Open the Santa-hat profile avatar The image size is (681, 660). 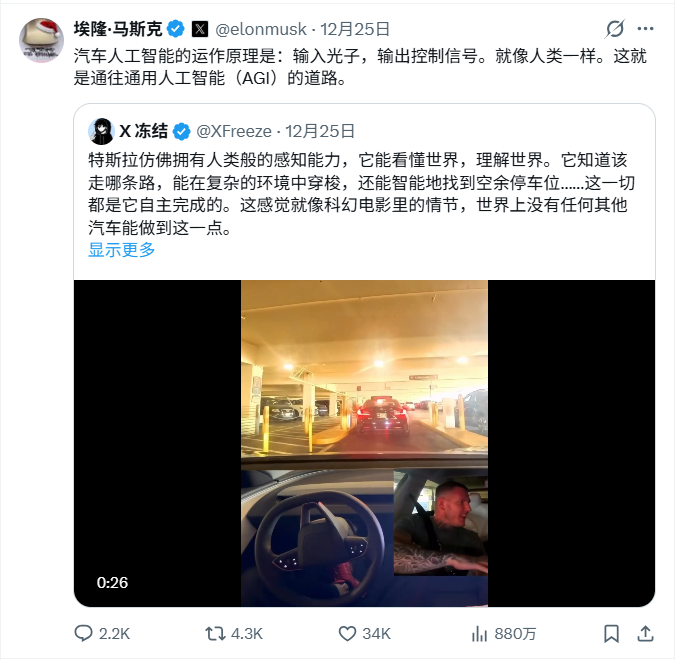[41, 40]
